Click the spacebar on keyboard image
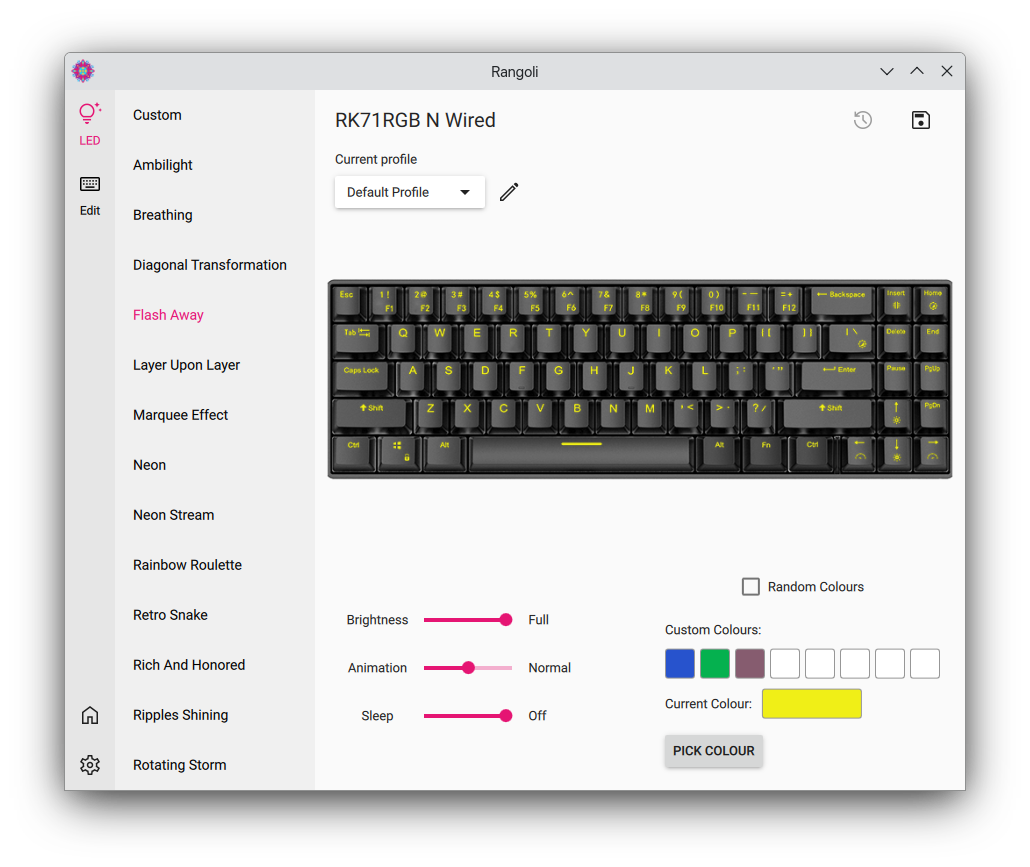This screenshot has width=1030, height=867. [581, 453]
